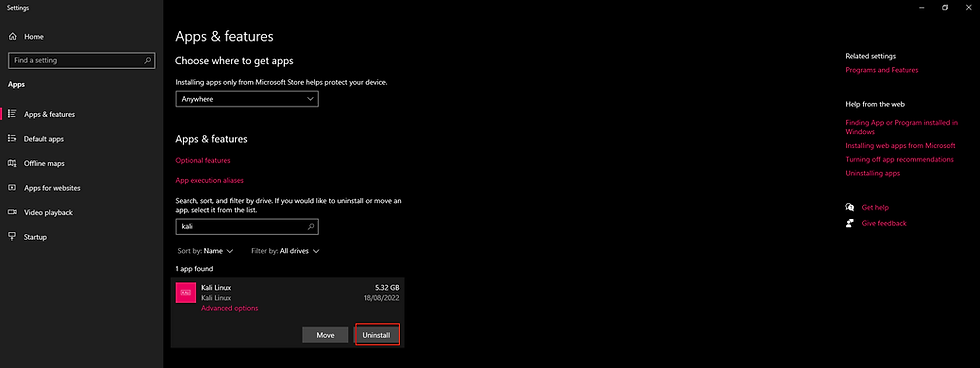Open Video playback settings
This screenshot has height=368, width=980.
(x=81, y=212)
